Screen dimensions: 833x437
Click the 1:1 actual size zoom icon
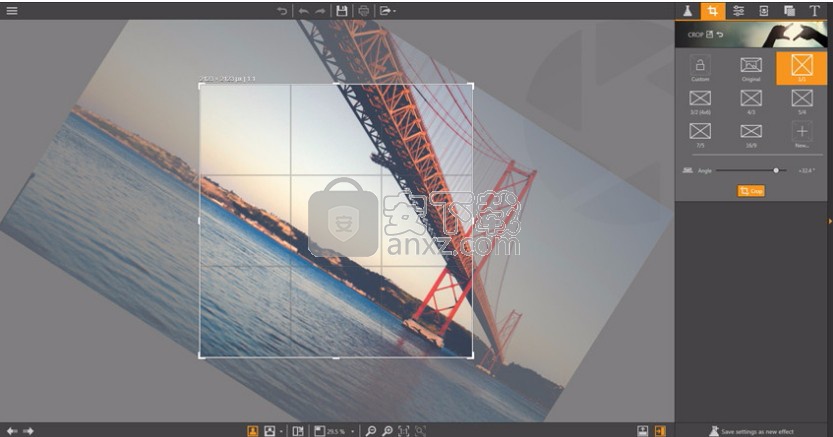pos(404,431)
